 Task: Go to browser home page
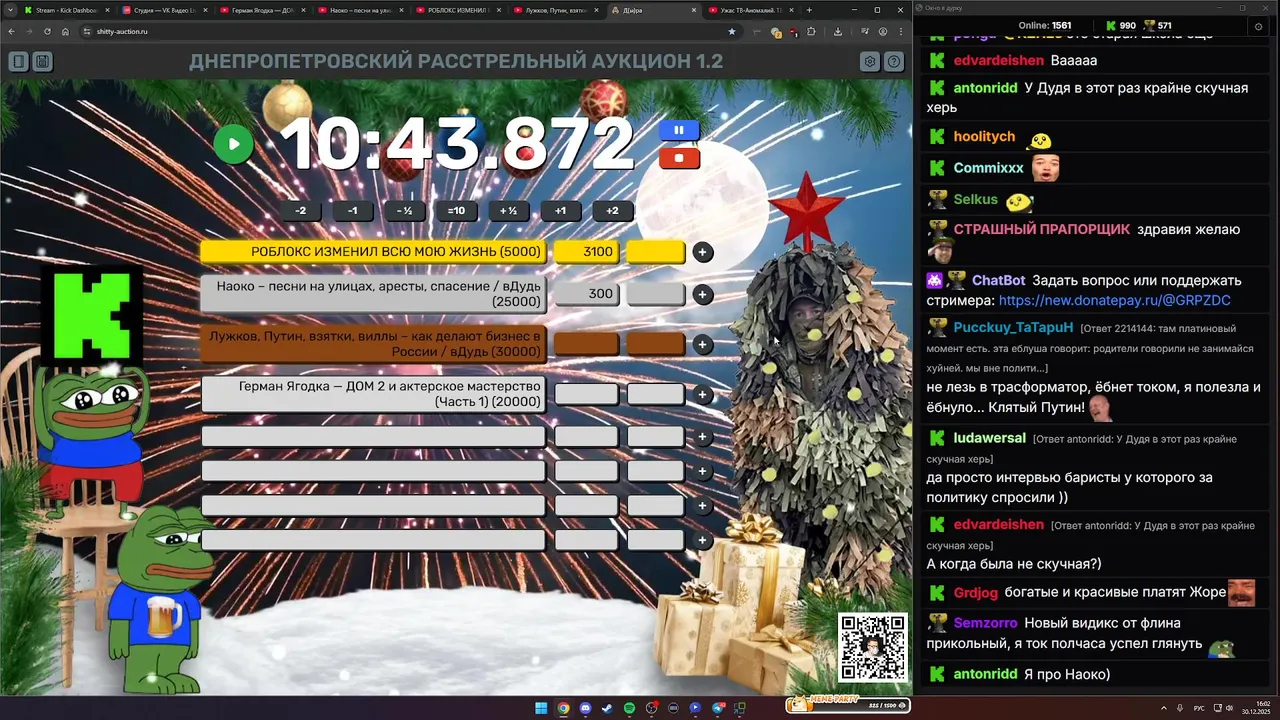pos(66,31)
